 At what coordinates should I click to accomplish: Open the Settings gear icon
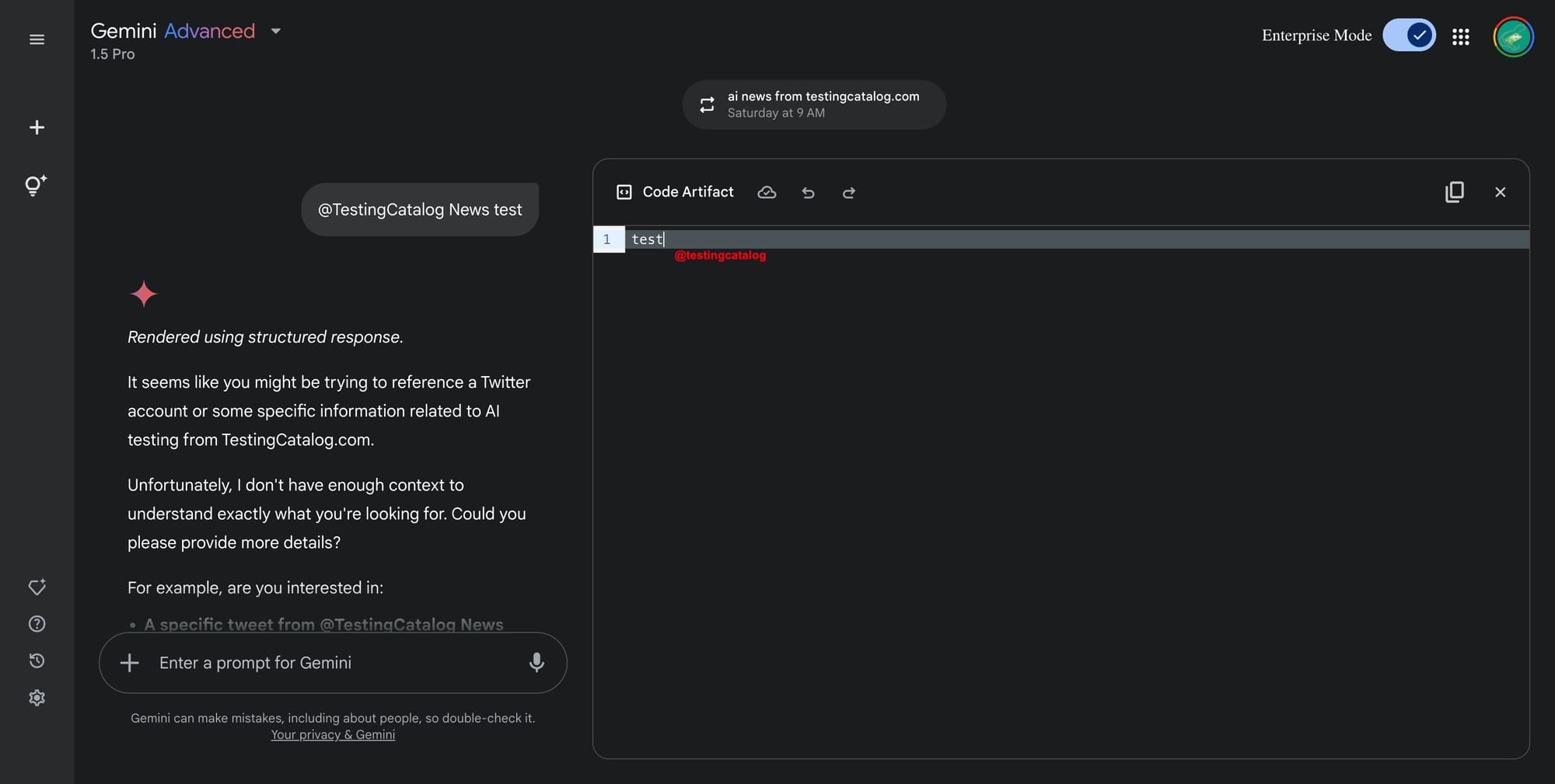(x=37, y=698)
